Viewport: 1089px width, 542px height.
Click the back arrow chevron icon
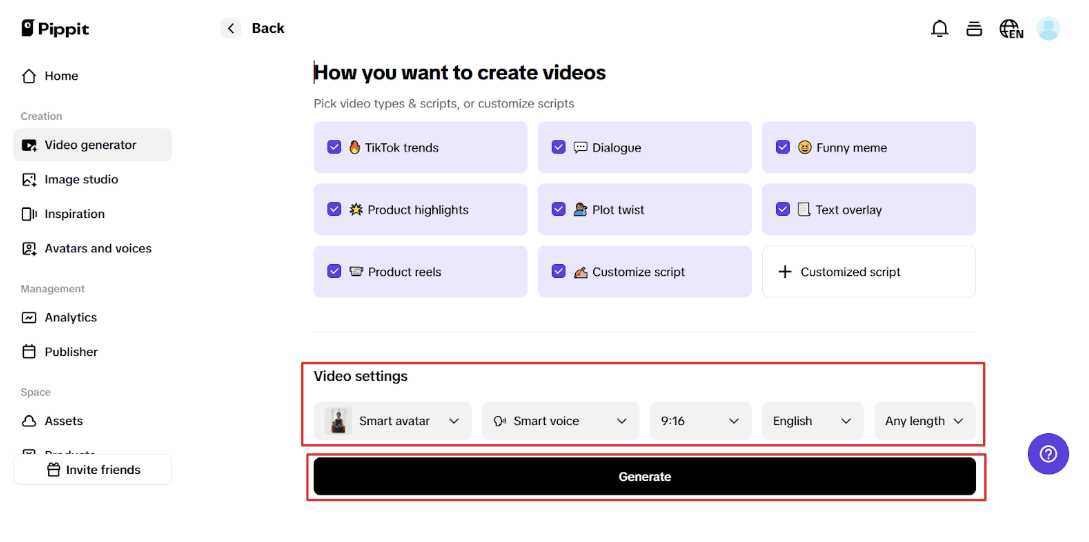[x=232, y=29]
